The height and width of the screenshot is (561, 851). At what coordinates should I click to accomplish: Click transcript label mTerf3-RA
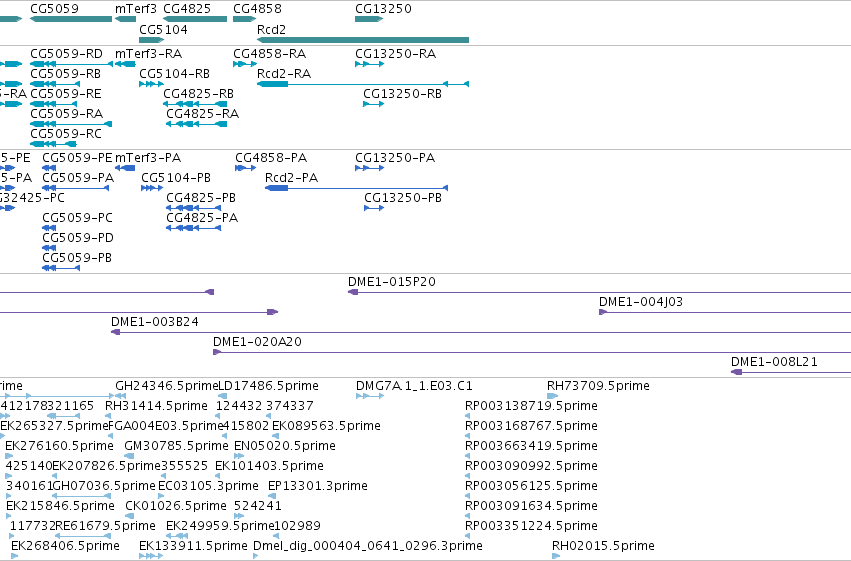click(x=149, y=54)
